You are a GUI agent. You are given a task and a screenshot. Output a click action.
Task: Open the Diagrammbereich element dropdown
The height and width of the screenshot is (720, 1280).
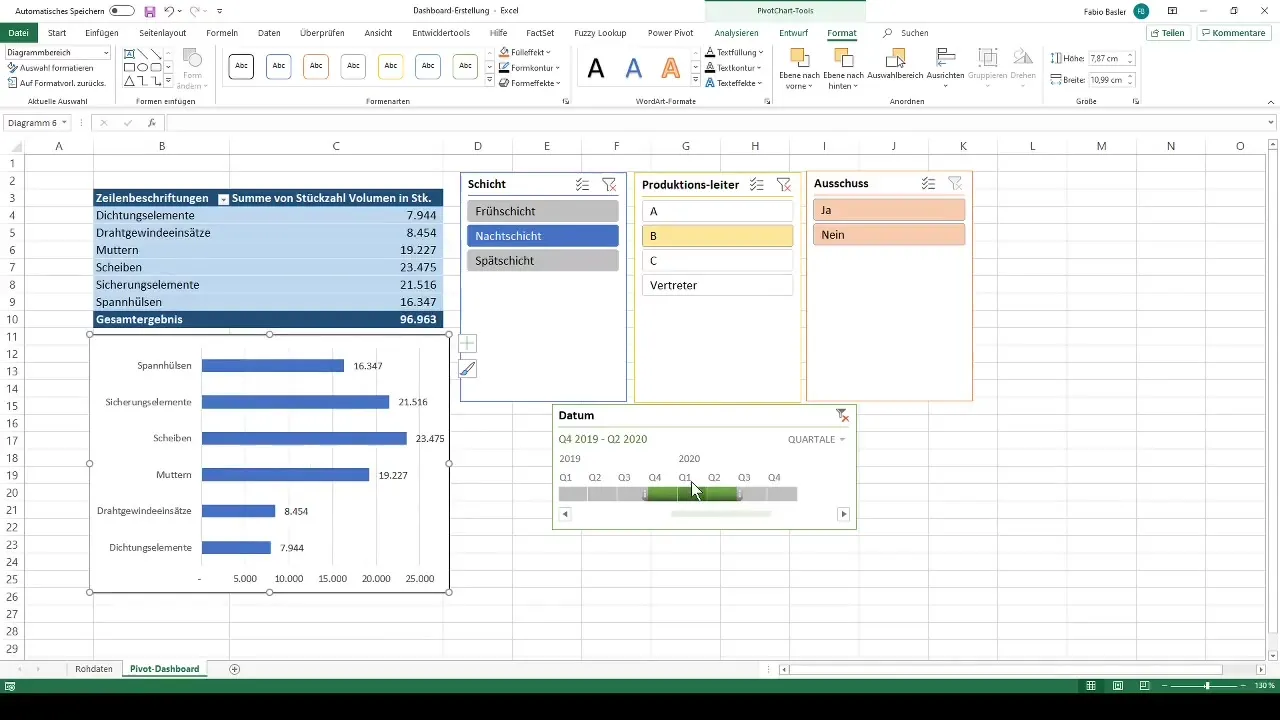105,52
